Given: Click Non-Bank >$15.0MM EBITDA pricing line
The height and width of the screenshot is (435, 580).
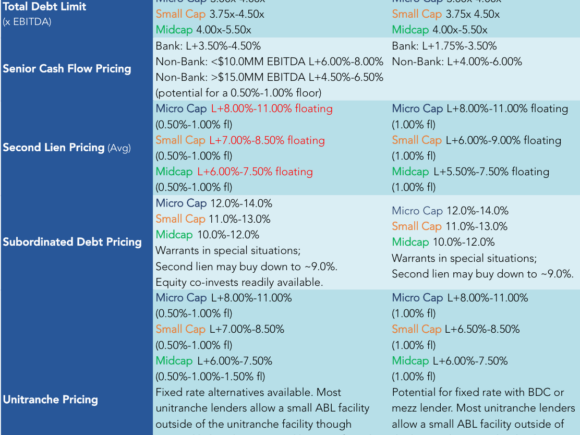Looking at the screenshot, I should [269, 77].
